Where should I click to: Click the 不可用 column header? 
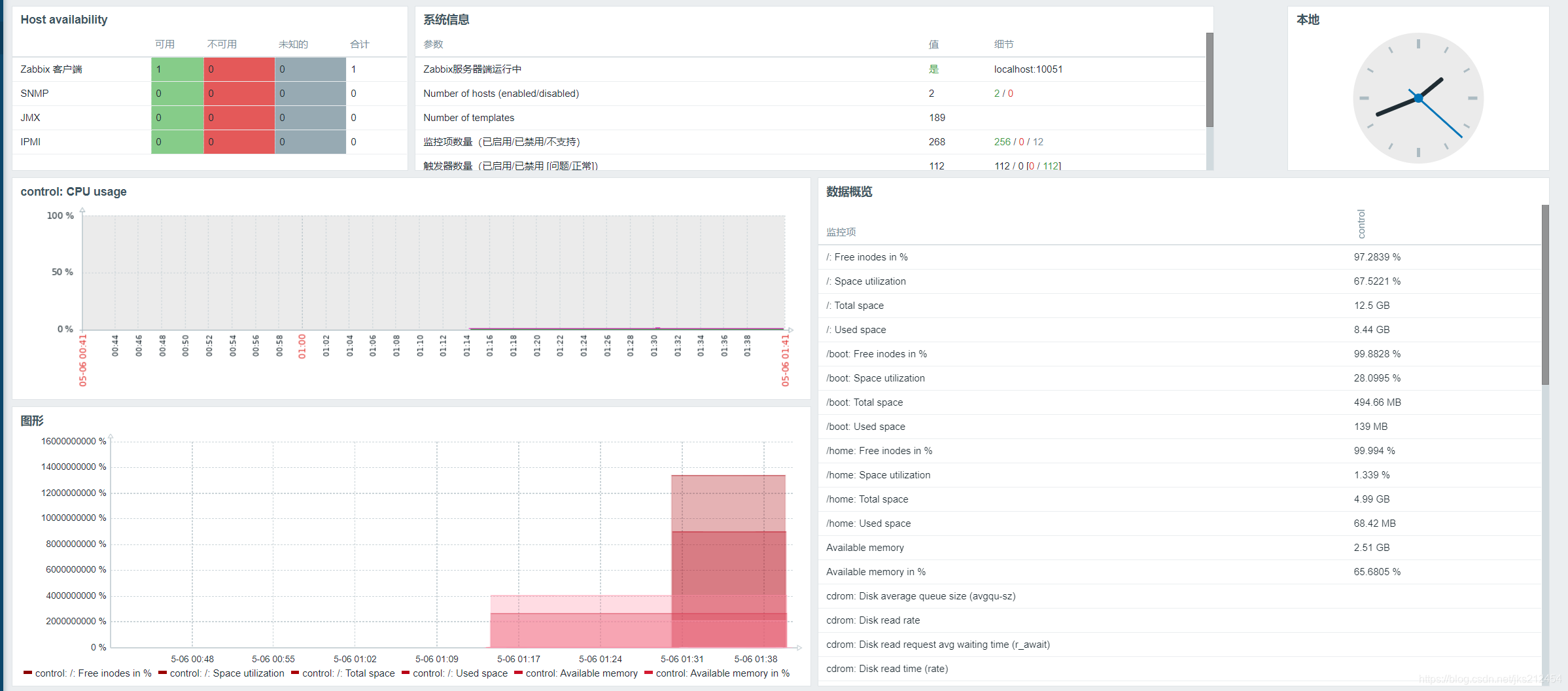pos(222,44)
